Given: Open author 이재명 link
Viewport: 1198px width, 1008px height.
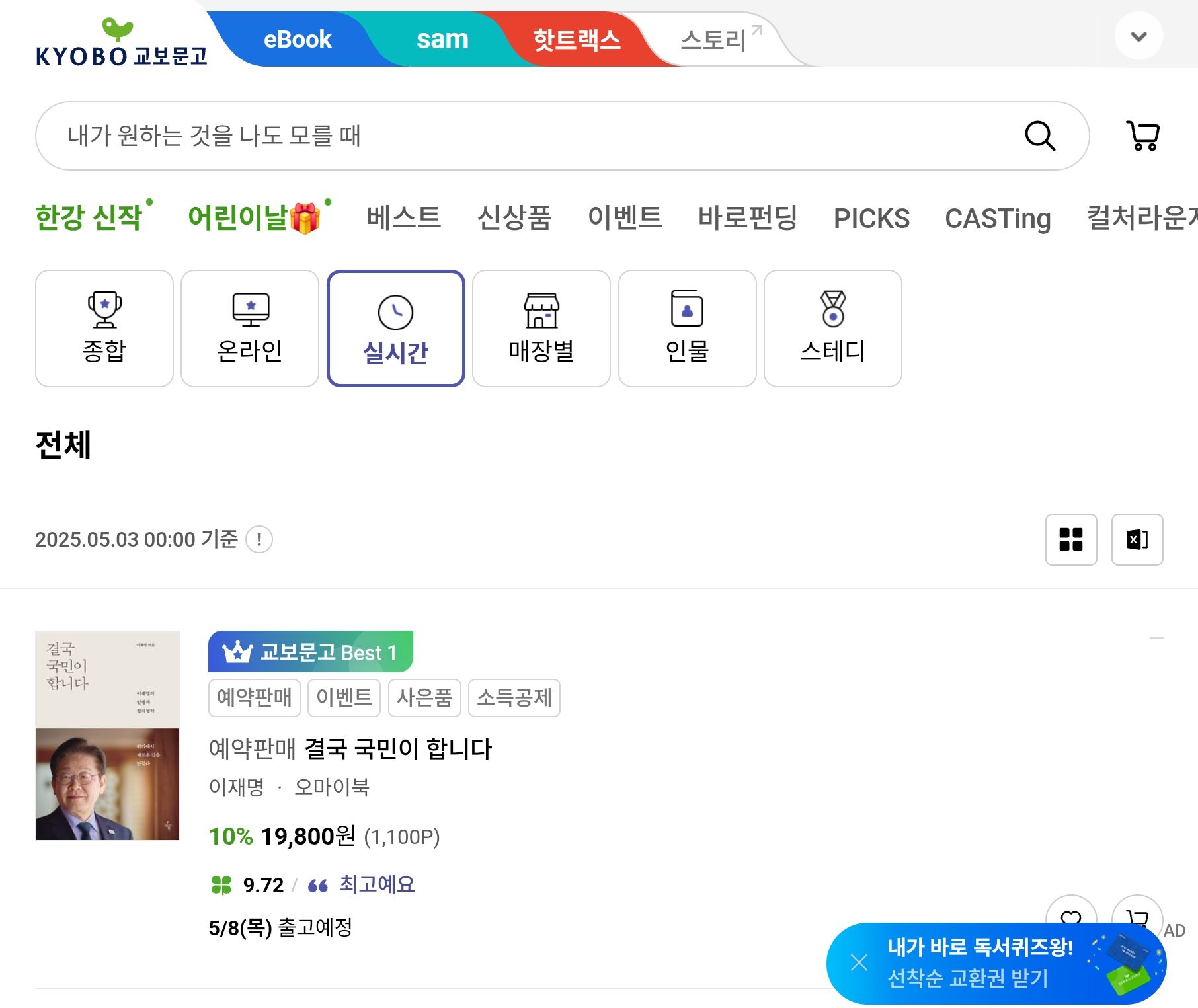Looking at the screenshot, I should (x=236, y=787).
